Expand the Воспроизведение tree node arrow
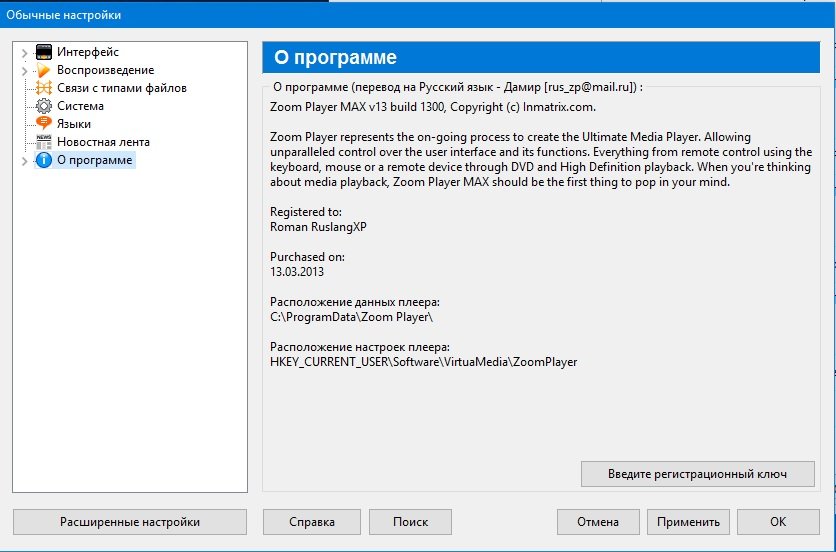This screenshot has width=836, height=552. (24, 70)
